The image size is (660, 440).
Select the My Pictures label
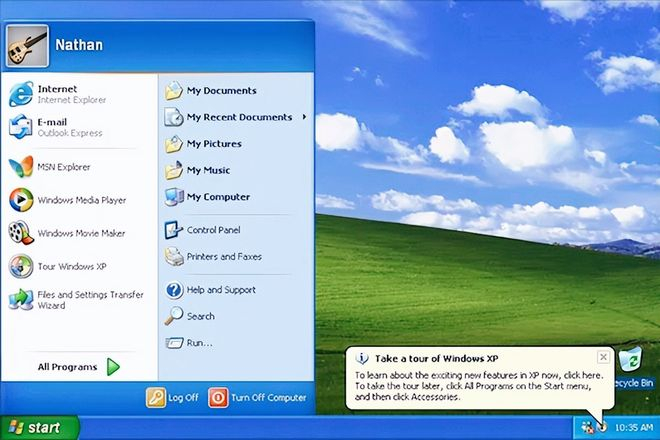pyautogui.click(x=214, y=144)
